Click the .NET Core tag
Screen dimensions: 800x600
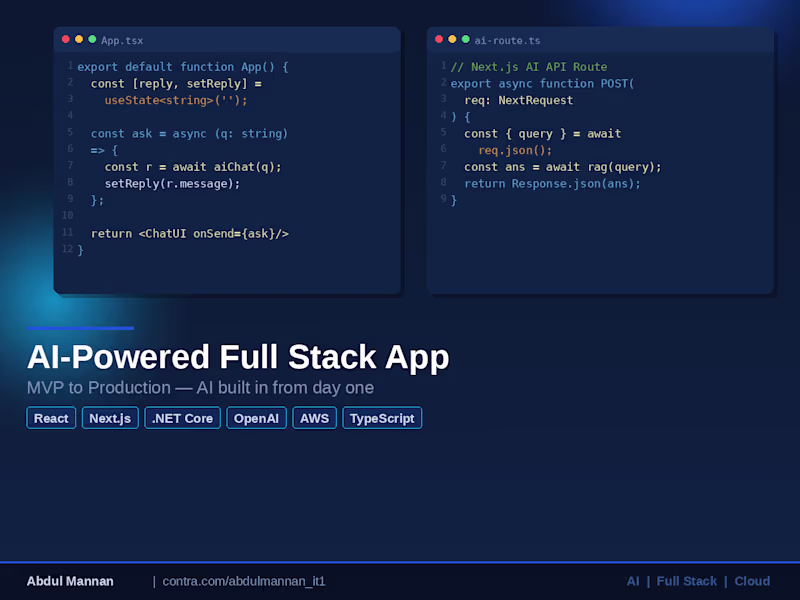[182, 418]
